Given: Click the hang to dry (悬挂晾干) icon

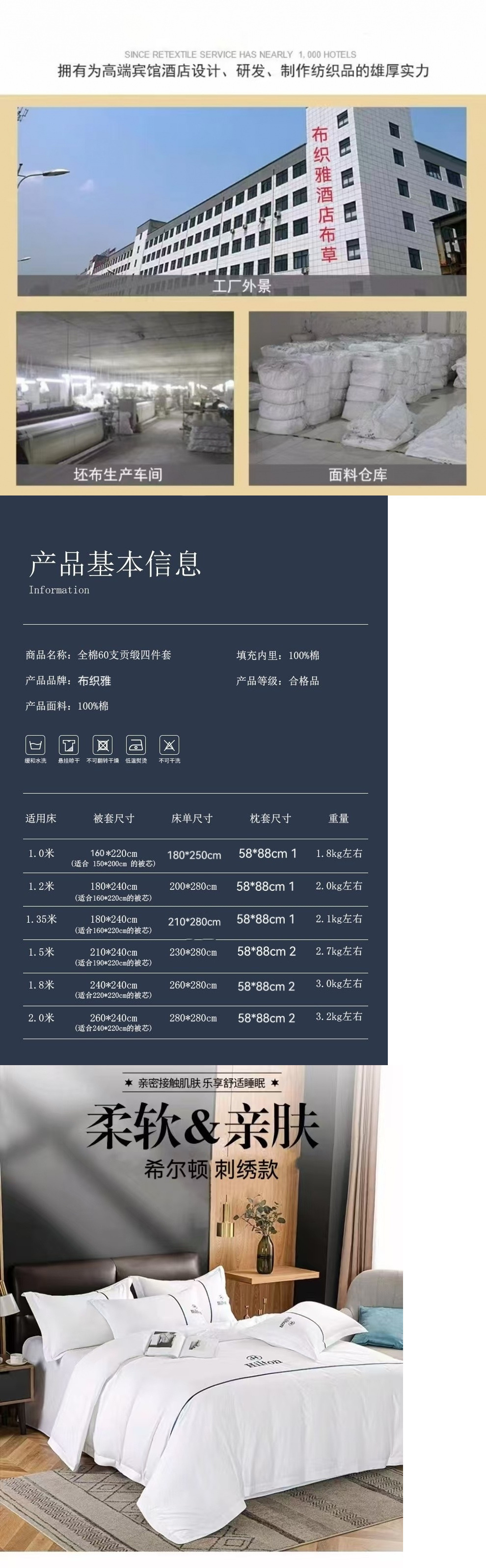Looking at the screenshot, I should [x=69, y=744].
